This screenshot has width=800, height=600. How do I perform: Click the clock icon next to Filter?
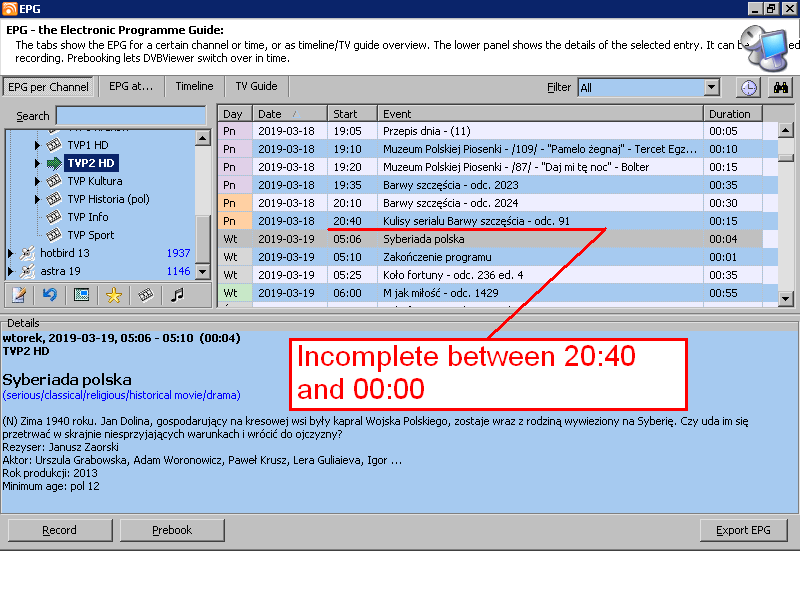(x=748, y=88)
